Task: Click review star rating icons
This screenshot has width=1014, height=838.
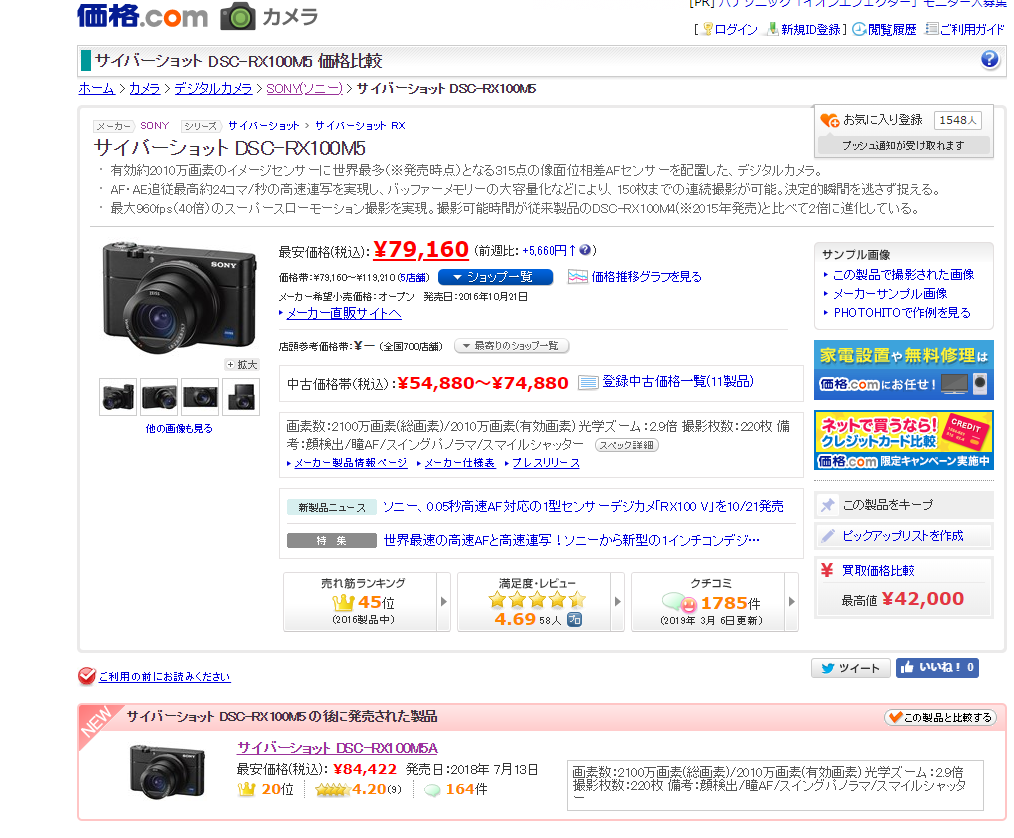Action: coord(537,599)
